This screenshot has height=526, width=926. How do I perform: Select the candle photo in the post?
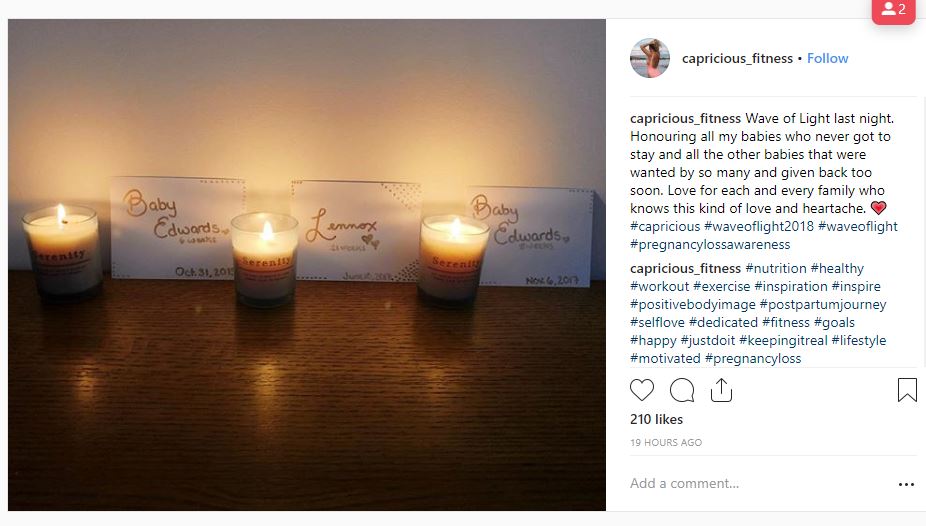[x=307, y=264]
